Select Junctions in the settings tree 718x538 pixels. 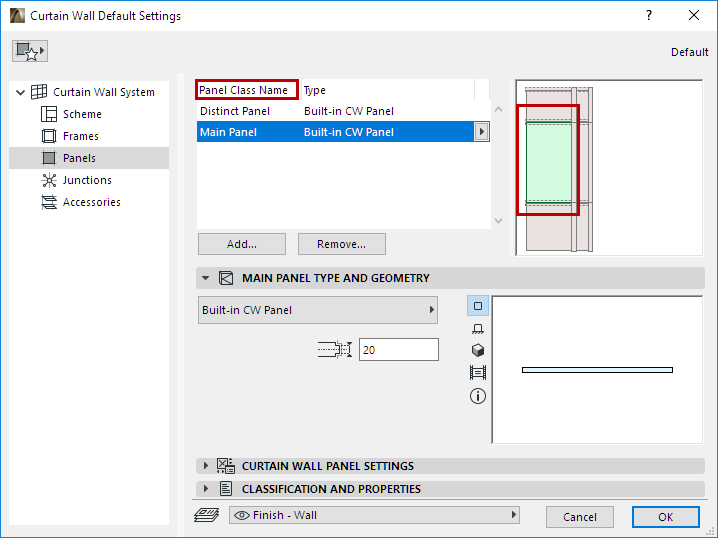[87, 180]
